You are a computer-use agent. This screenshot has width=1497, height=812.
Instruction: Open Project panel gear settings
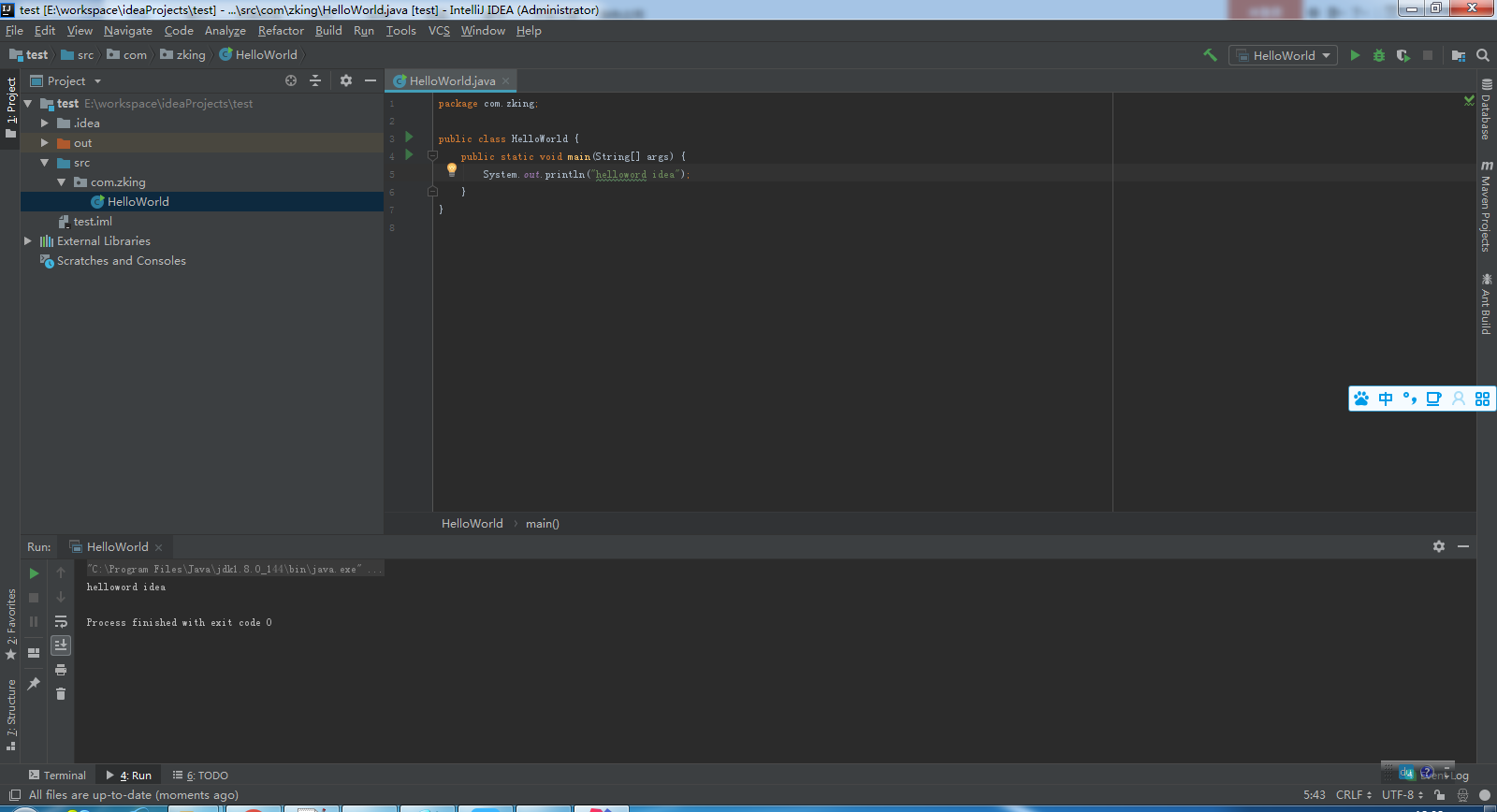346,80
